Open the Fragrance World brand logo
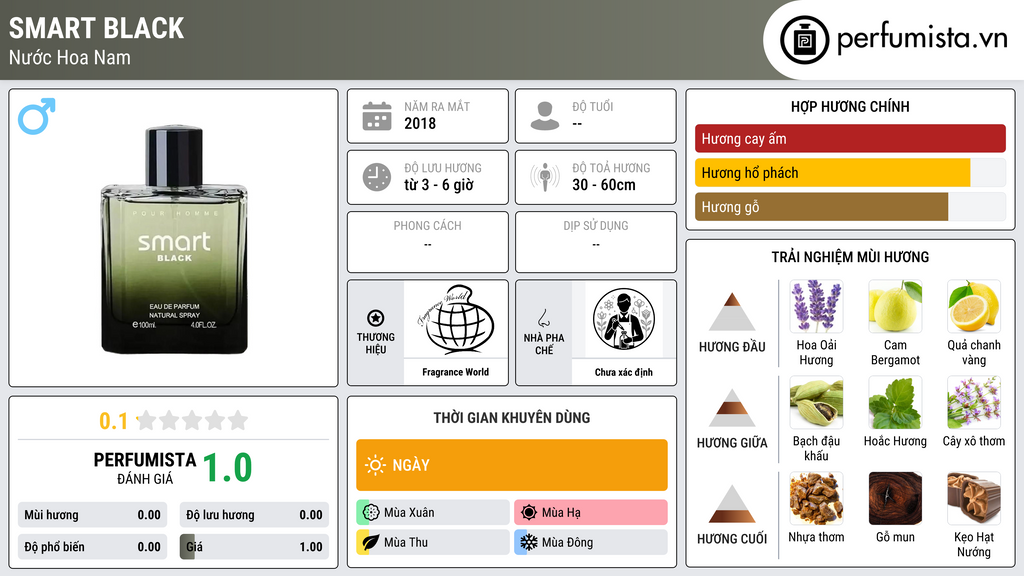 tap(456, 319)
